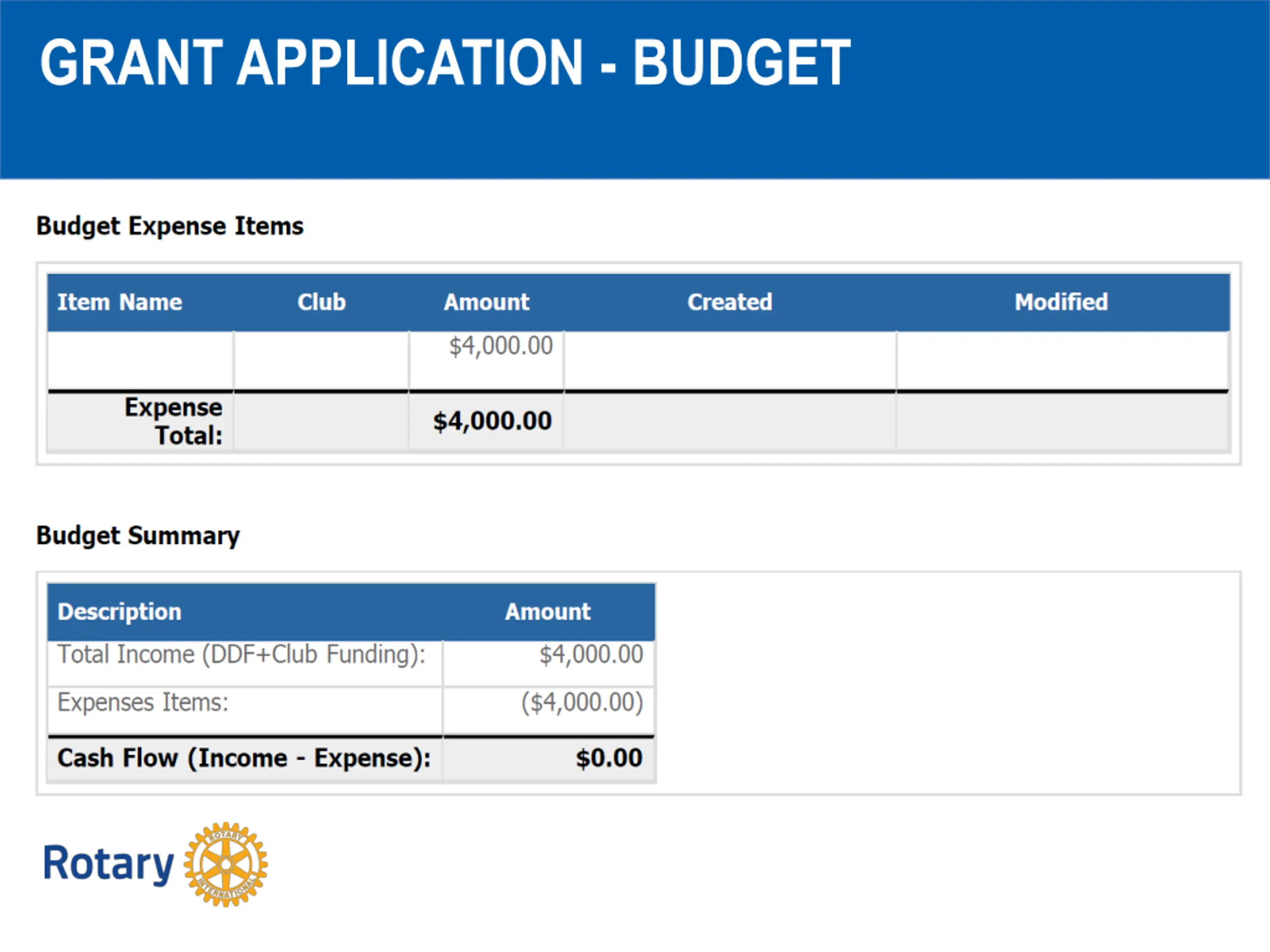Click Amount header in Budget Summary
This screenshot has width=1270, height=952.
coord(547,612)
